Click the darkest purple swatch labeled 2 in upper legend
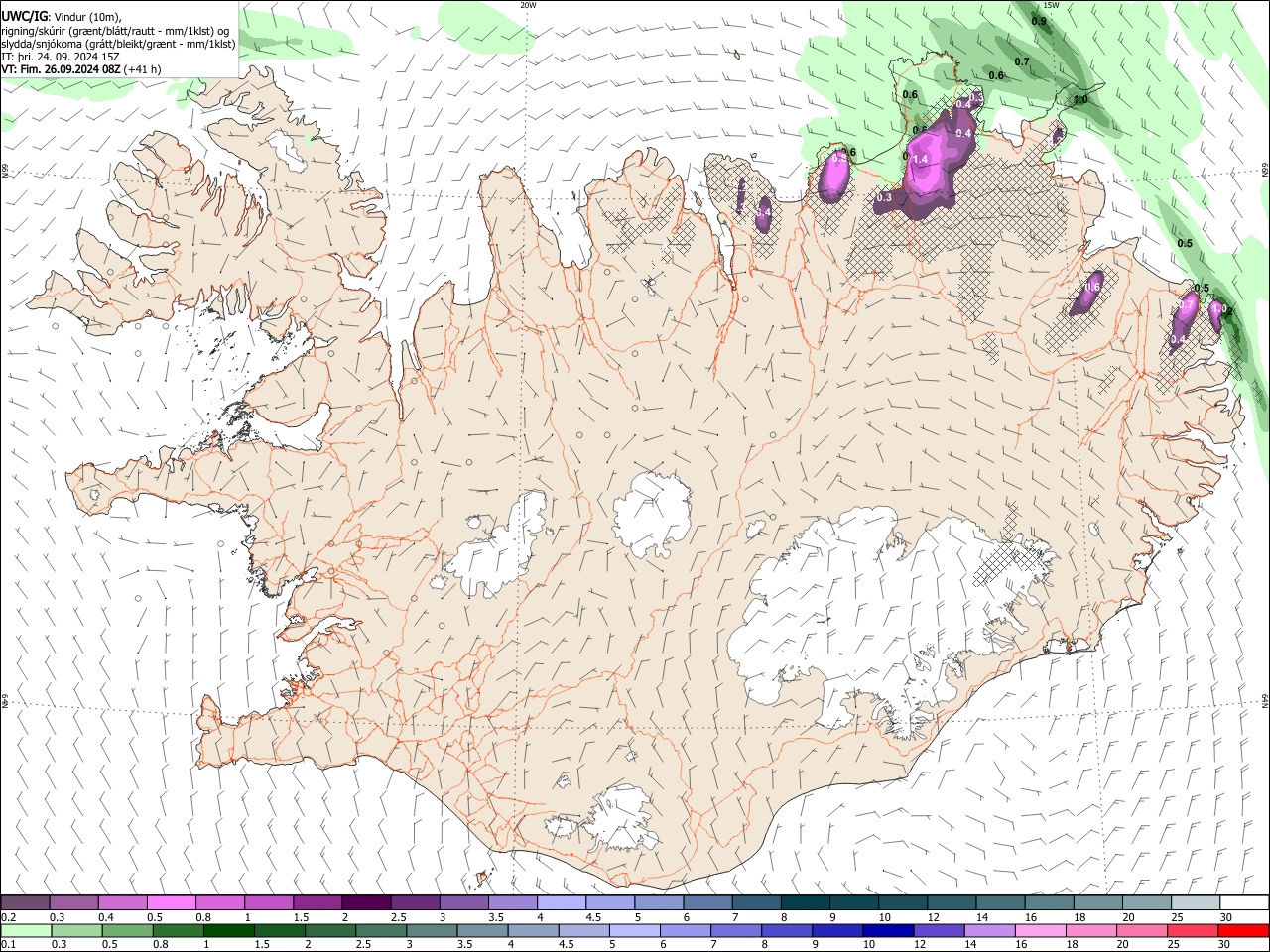Viewport: 1270px width, 952px height. click(x=365, y=903)
